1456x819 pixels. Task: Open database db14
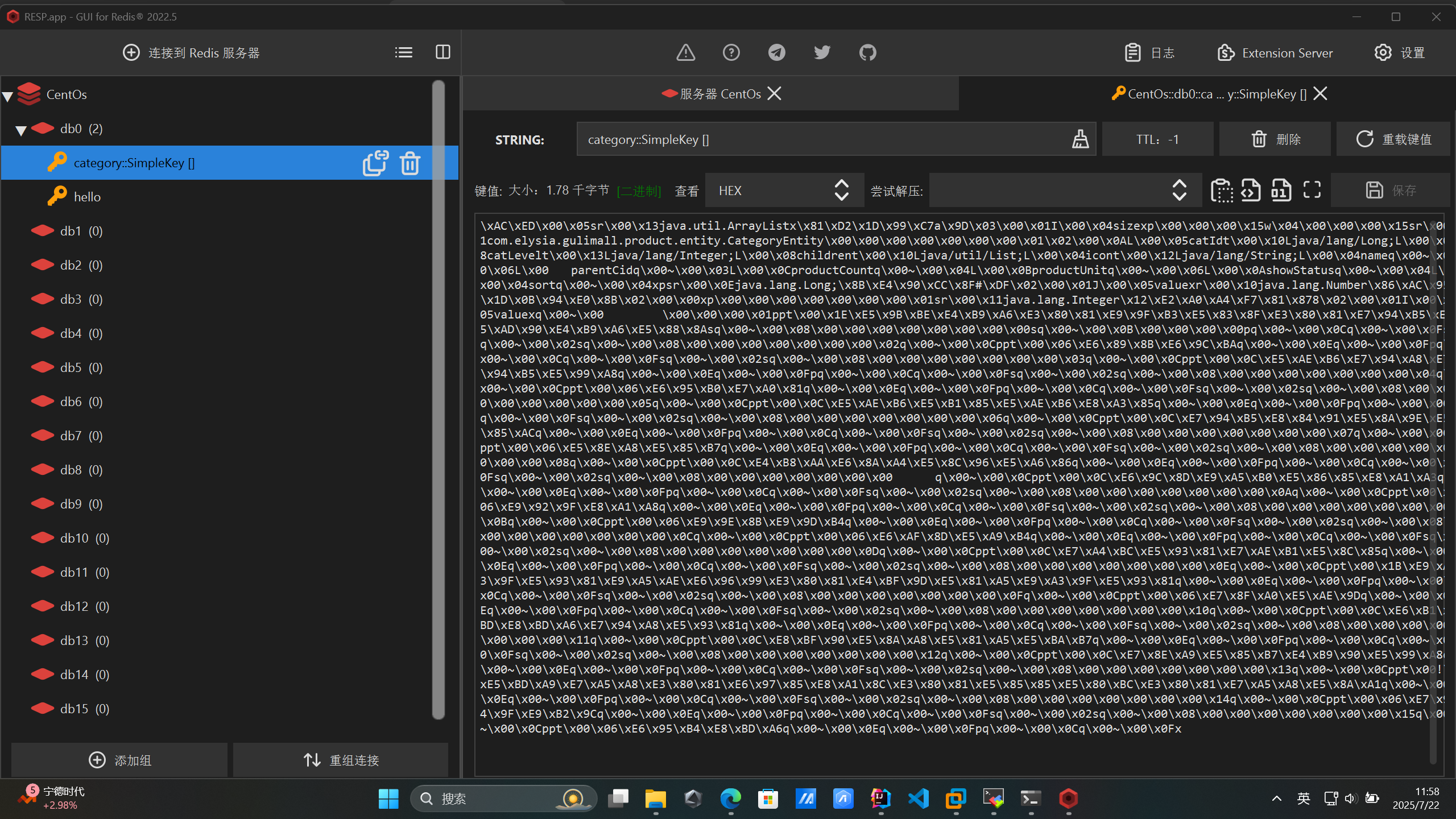pyautogui.click(x=85, y=675)
